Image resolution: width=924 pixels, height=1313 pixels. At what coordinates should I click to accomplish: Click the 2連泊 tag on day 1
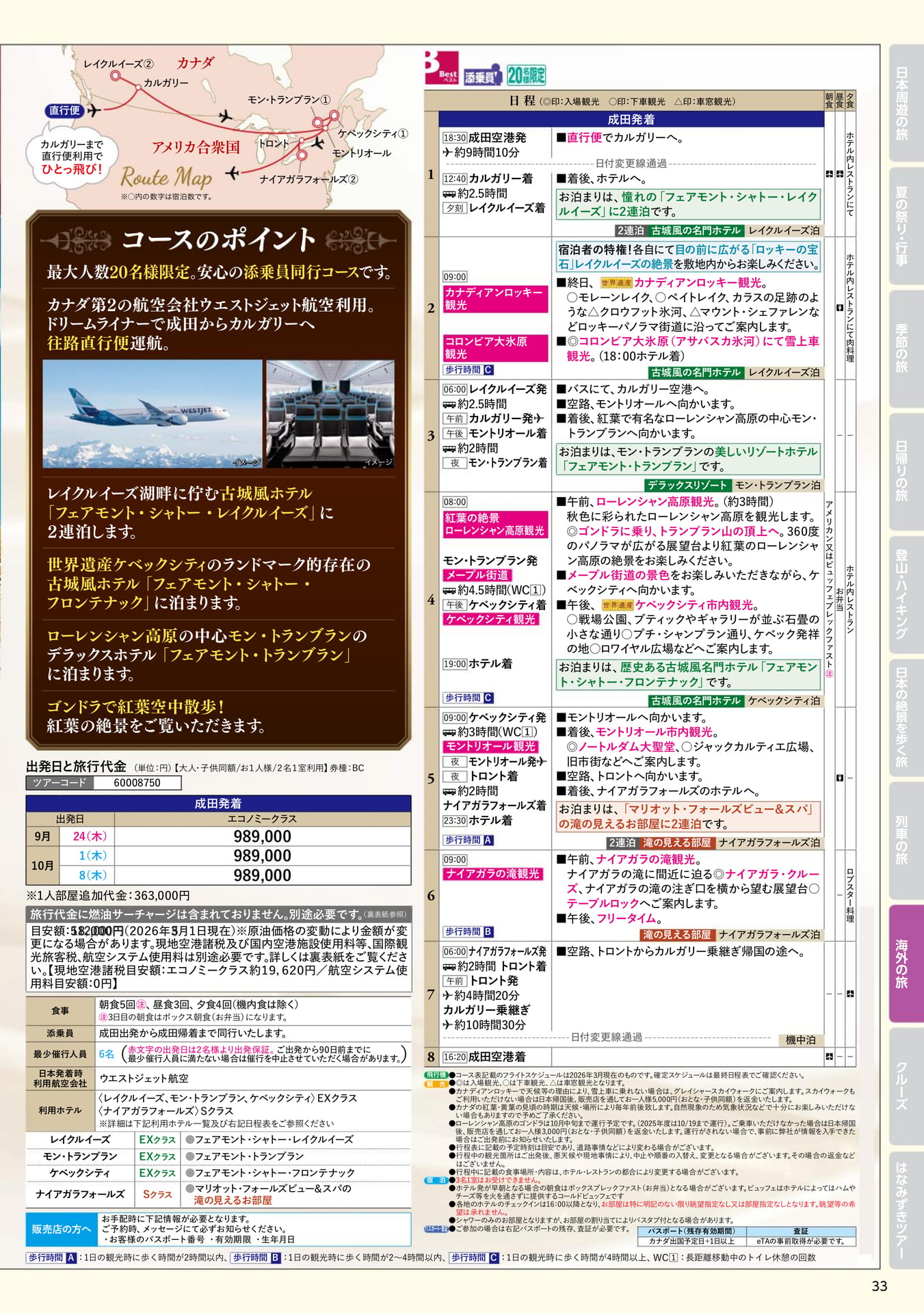coord(631,231)
